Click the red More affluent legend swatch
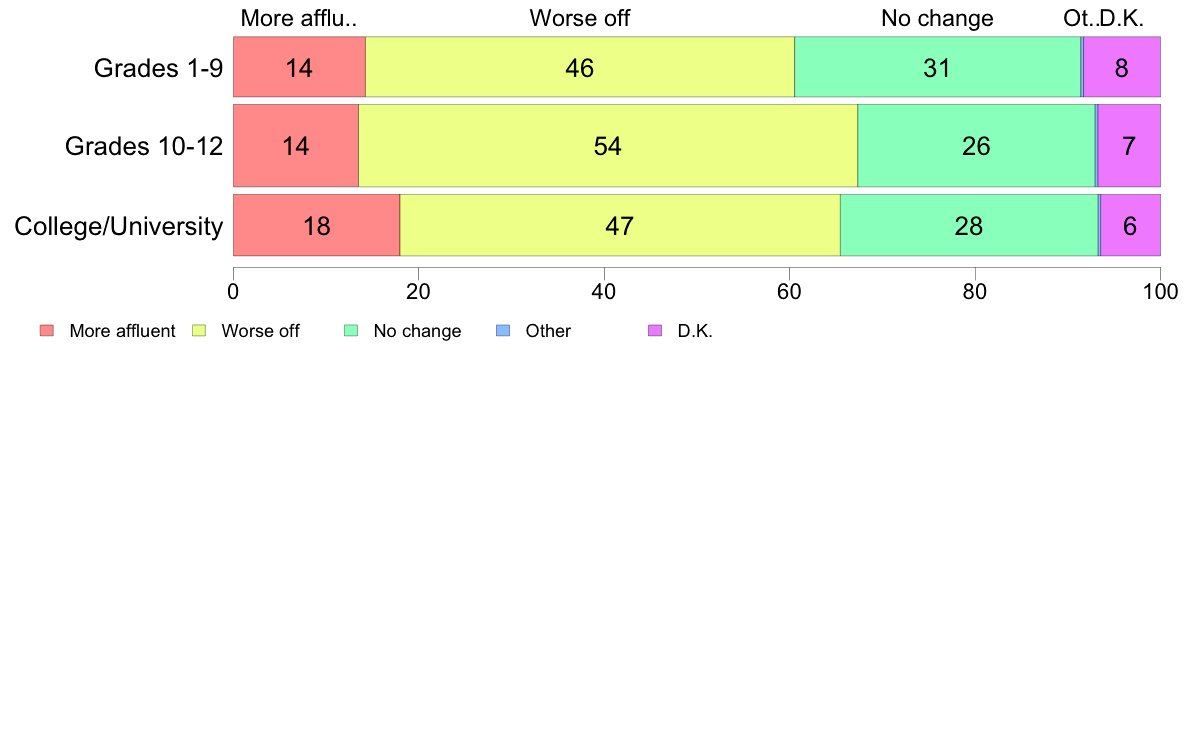1188x736 pixels. pos(47,330)
